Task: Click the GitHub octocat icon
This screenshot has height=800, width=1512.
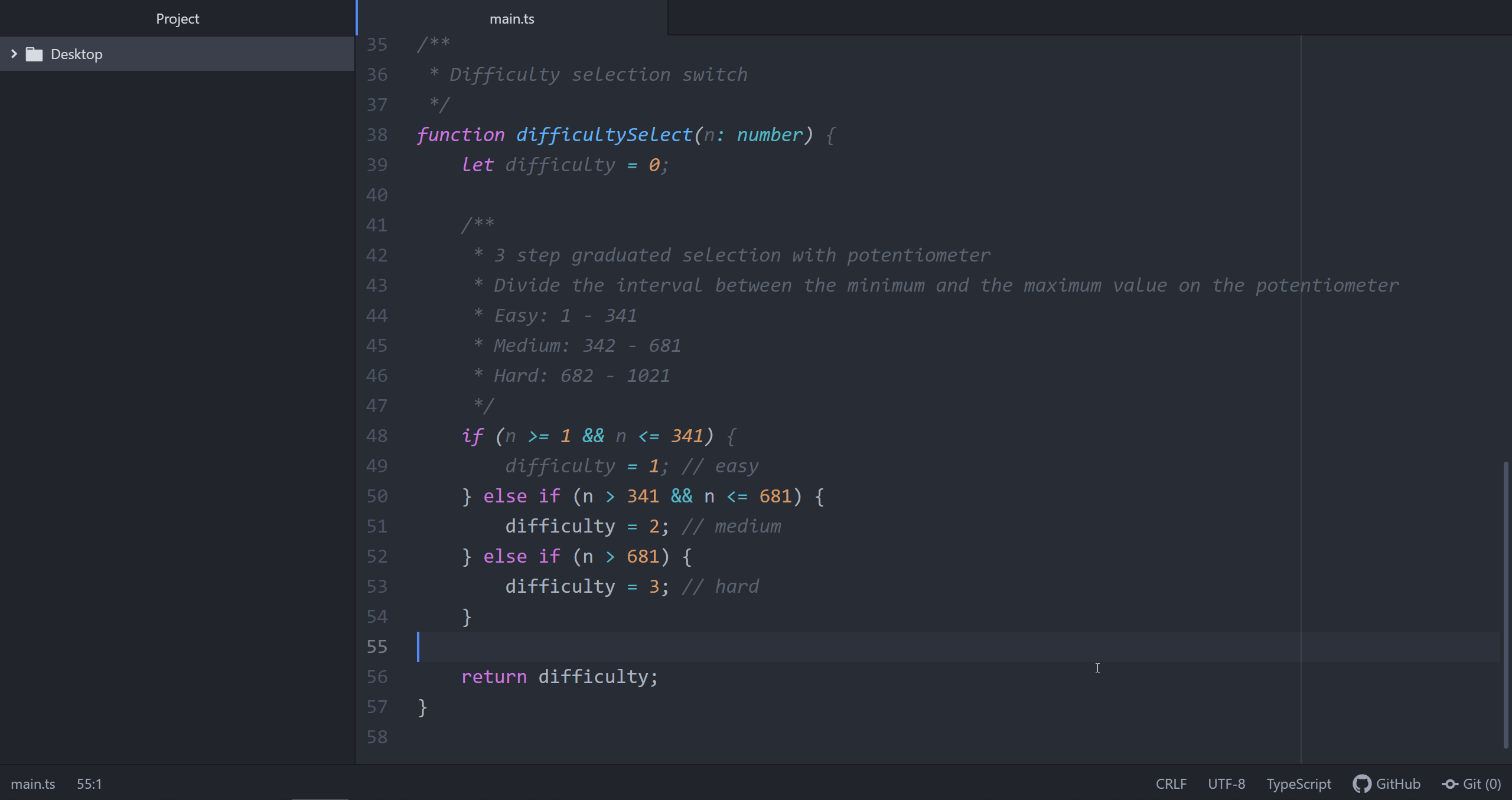Action: pos(1361,784)
